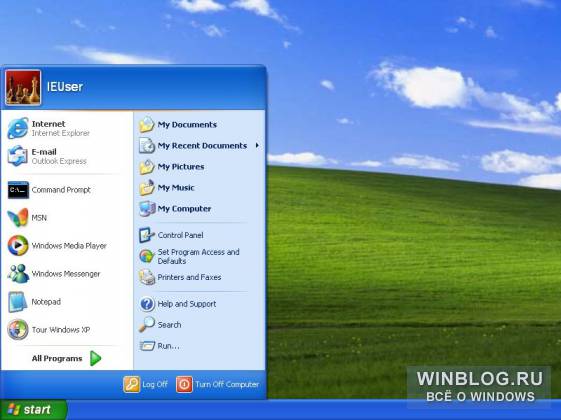This screenshot has height=420, width=561.
Task: Click the Log Off label
Action: (x=155, y=384)
